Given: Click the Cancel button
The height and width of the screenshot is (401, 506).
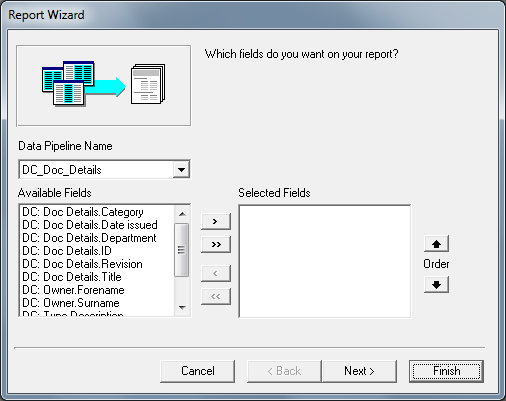Looking at the screenshot, I should click(198, 371).
